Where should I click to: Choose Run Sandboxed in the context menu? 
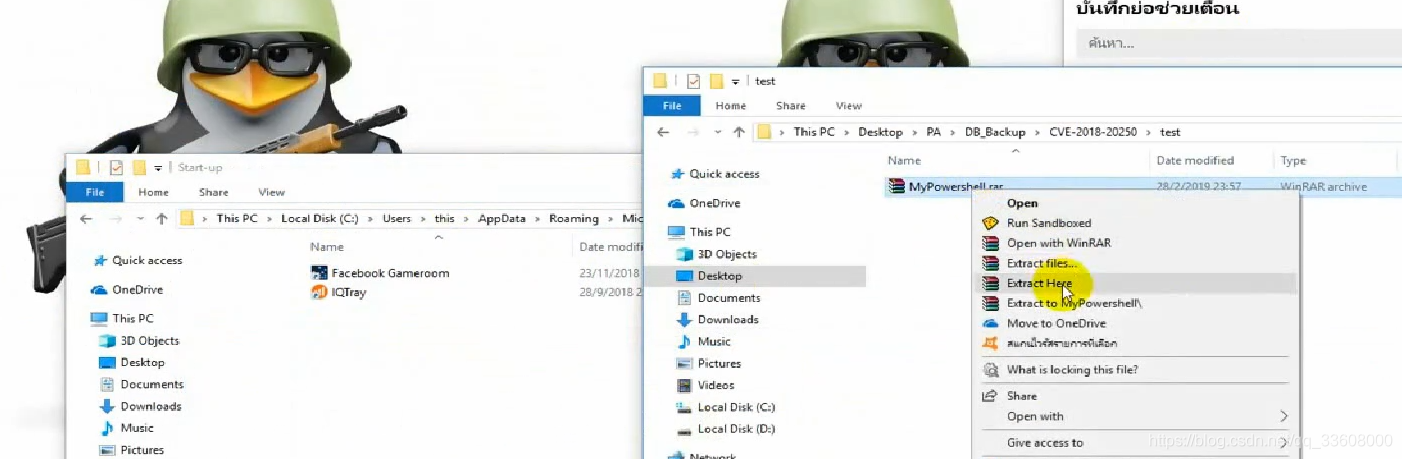(1049, 223)
